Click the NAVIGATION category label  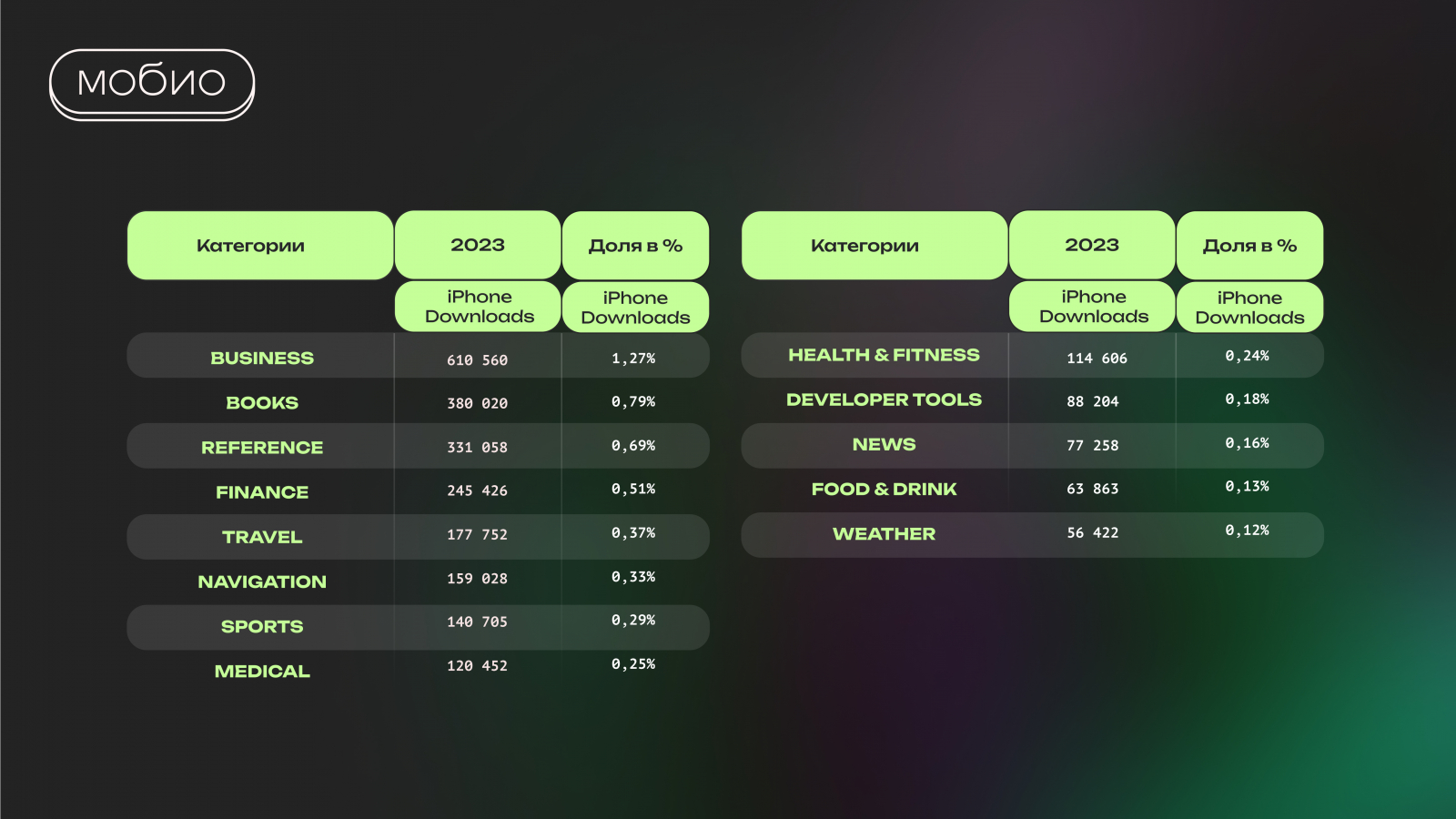pos(262,581)
